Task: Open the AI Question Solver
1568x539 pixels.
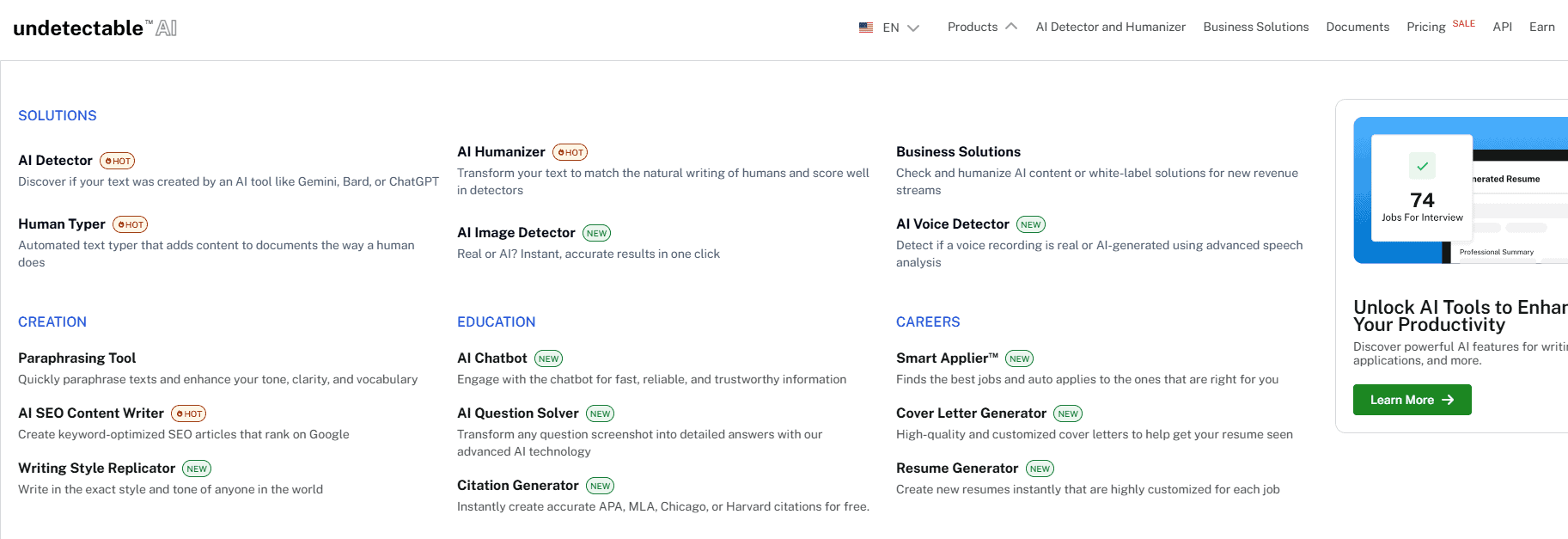Action: tap(517, 413)
